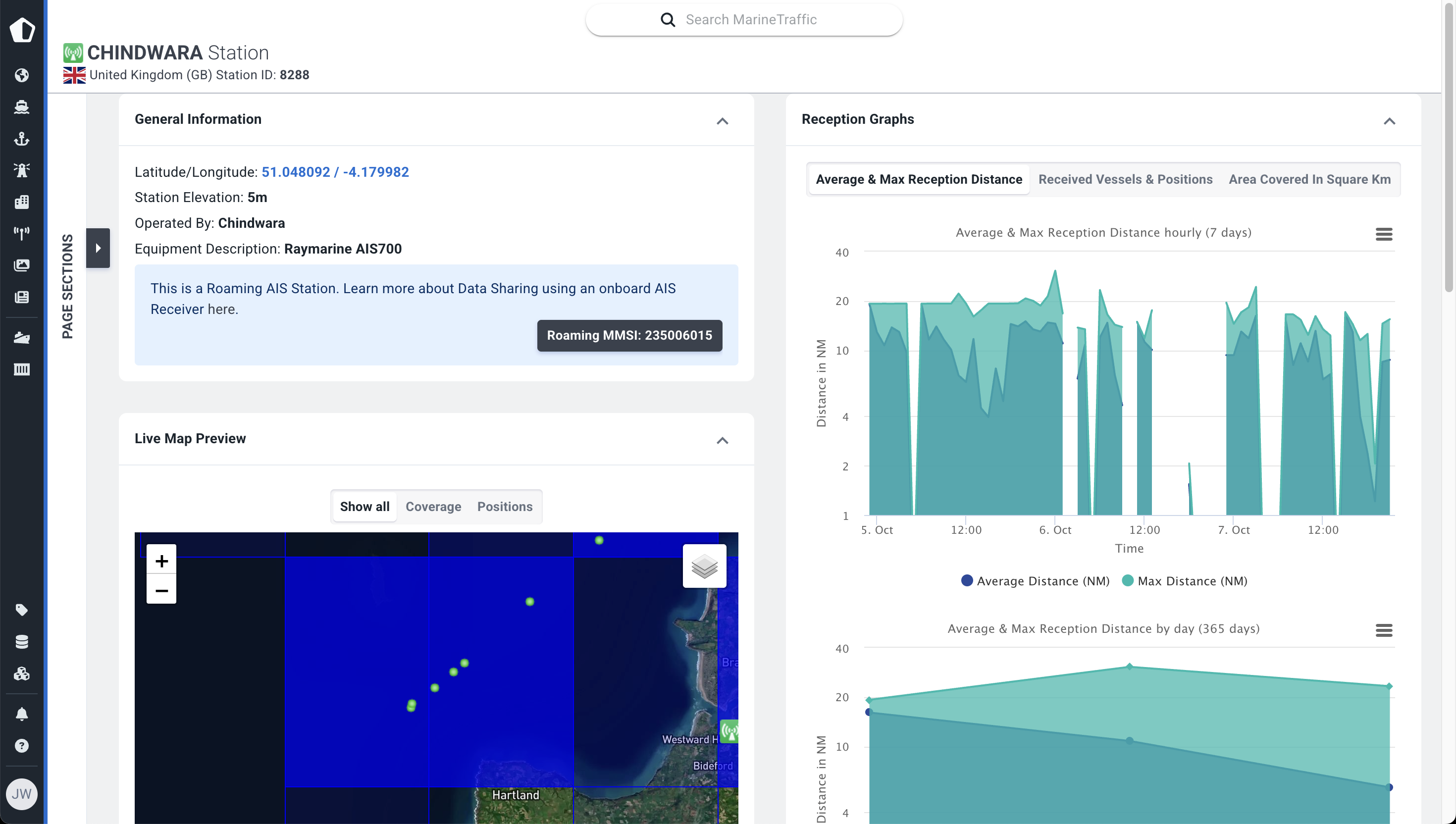Open the ports anchor sidebar icon
This screenshot has height=824, width=1456.
pos(21,139)
